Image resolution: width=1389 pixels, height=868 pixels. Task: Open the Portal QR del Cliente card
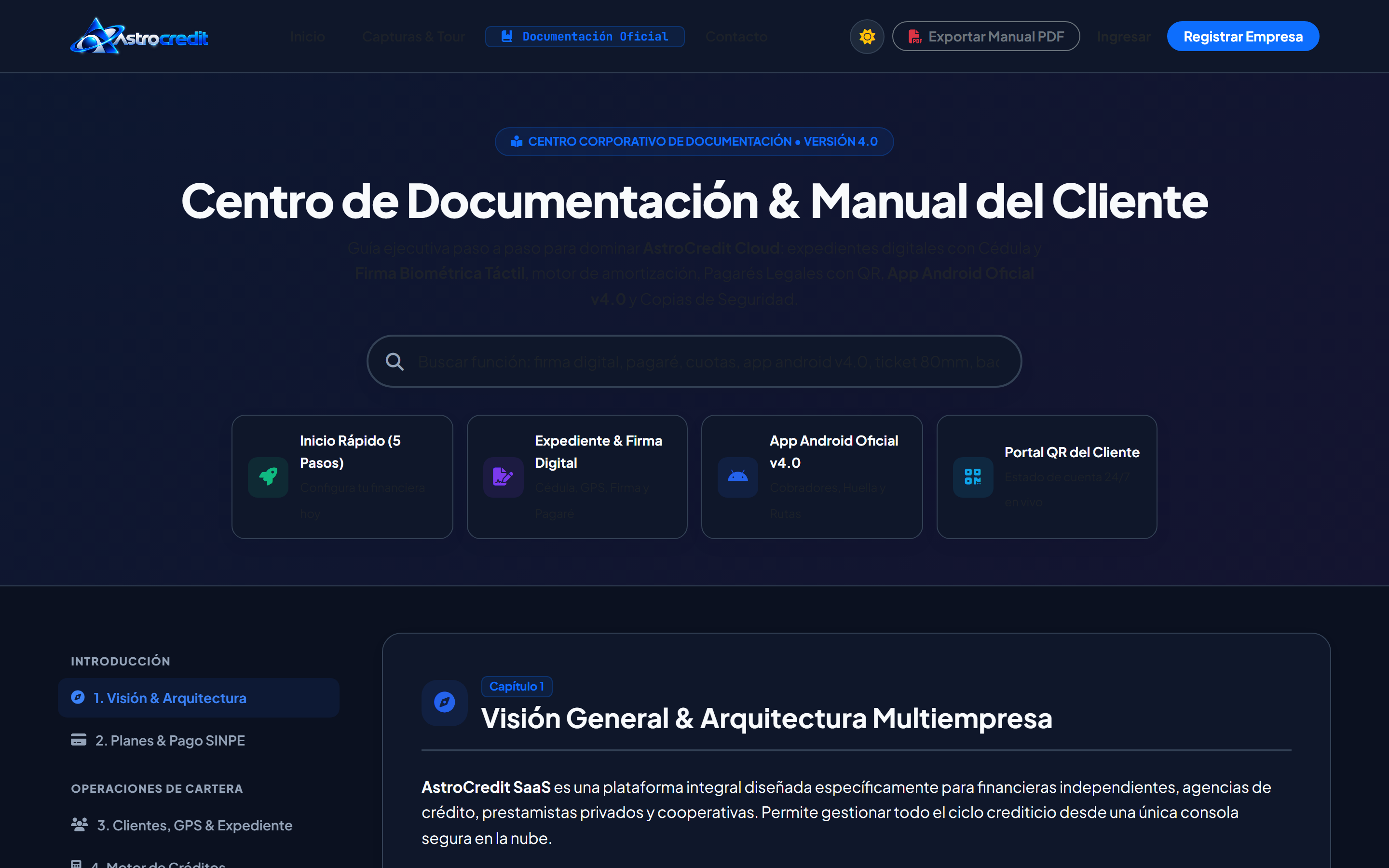pyautogui.click(x=1047, y=476)
